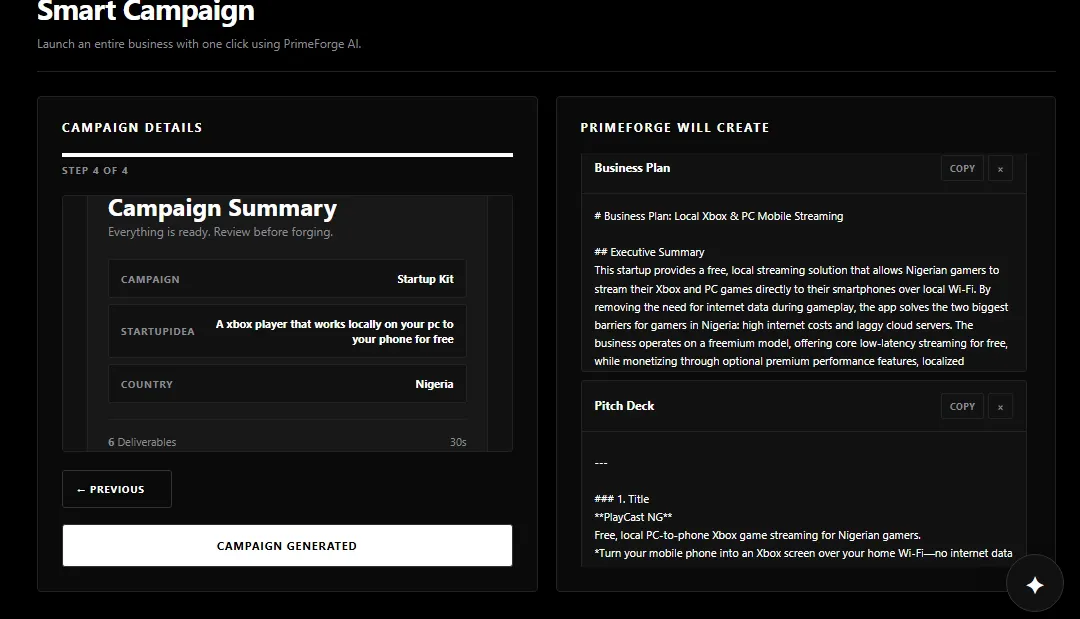Click the Campaign Generated button

pos(287,546)
